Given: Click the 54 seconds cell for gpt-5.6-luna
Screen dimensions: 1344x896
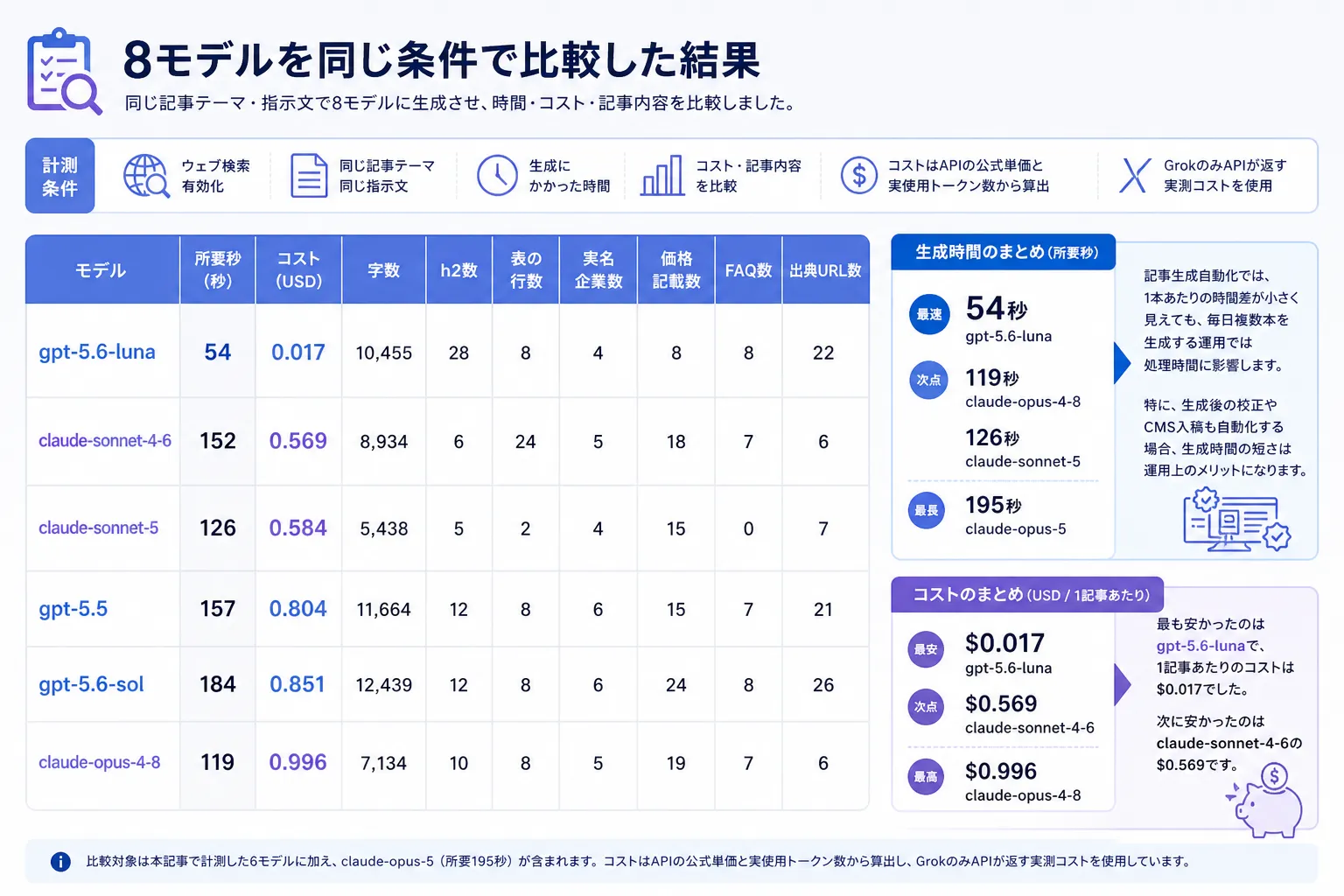Looking at the screenshot, I should [x=218, y=352].
